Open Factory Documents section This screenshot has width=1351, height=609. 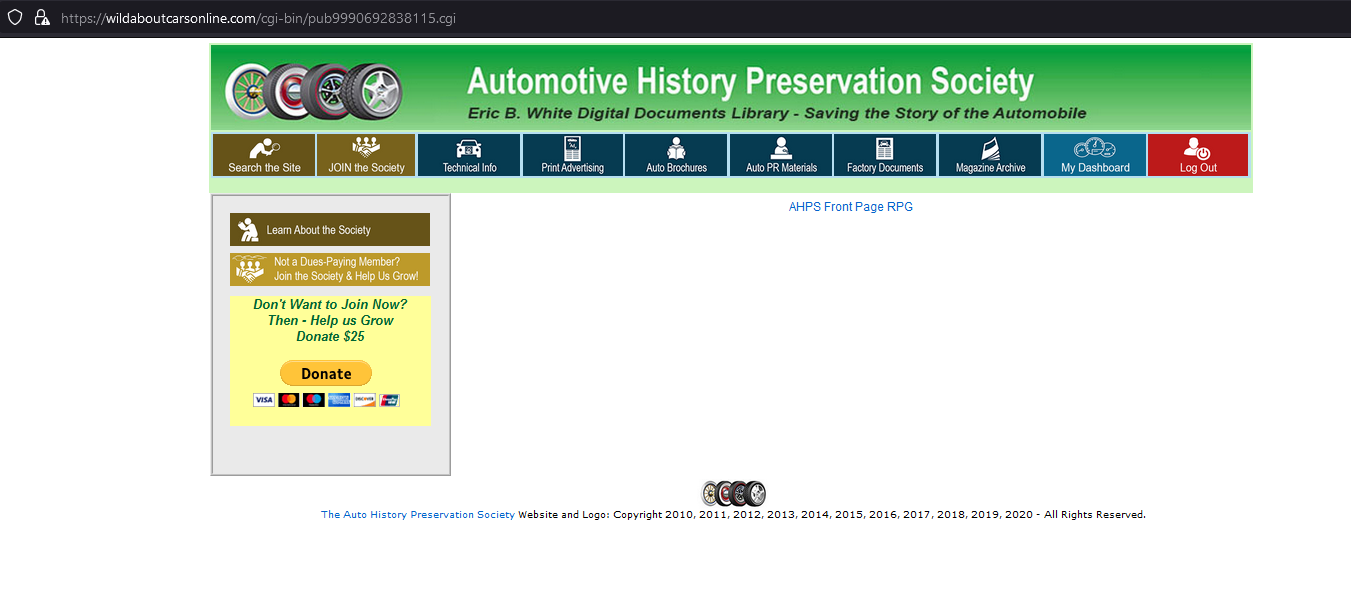[884, 155]
